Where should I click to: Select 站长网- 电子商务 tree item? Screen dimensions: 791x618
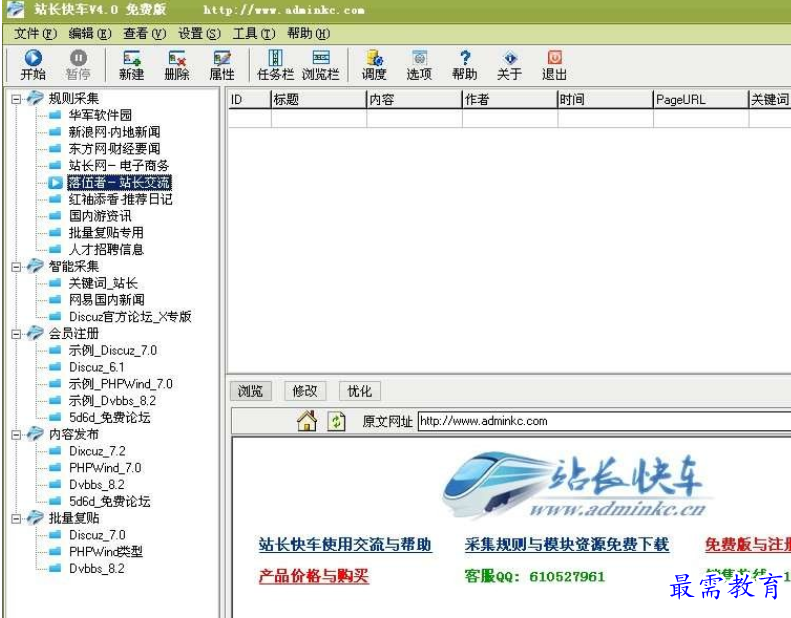pyautogui.click(x=119, y=165)
